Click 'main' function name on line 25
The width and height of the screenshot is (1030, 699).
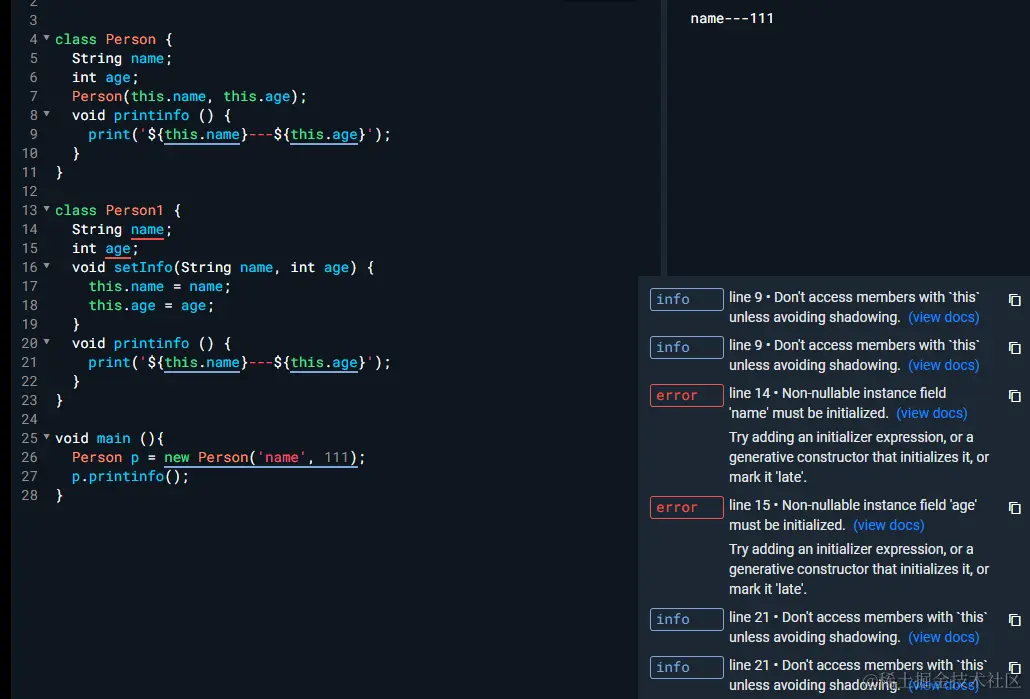click(113, 438)
